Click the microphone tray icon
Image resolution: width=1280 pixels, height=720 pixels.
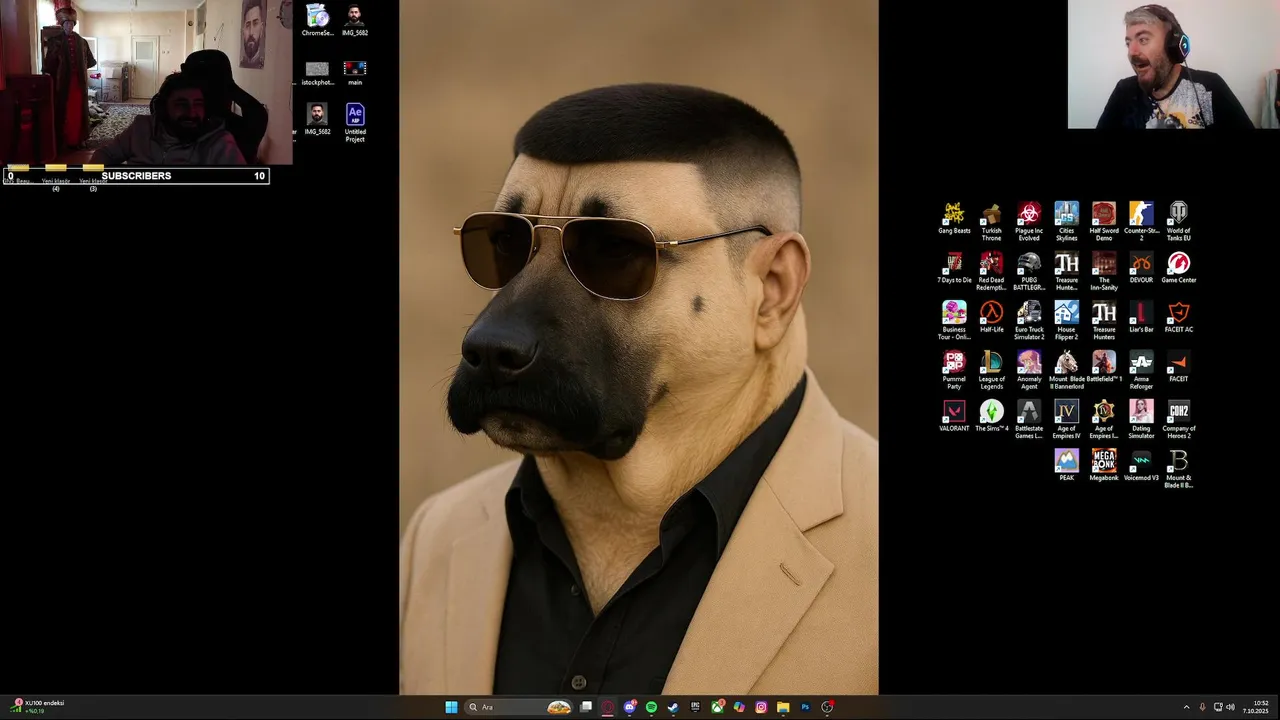coord(1202,707)
